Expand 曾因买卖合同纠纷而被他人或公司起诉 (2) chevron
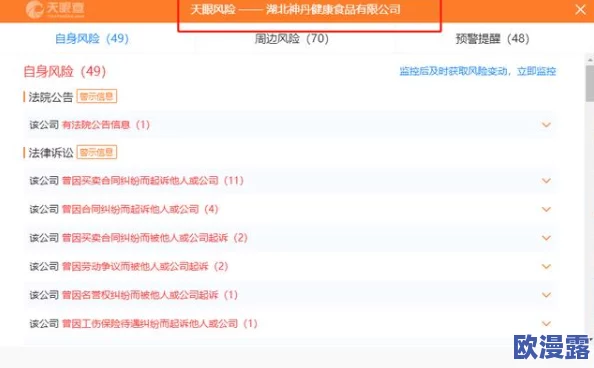The image size is (594, 368). click(546, 238)
